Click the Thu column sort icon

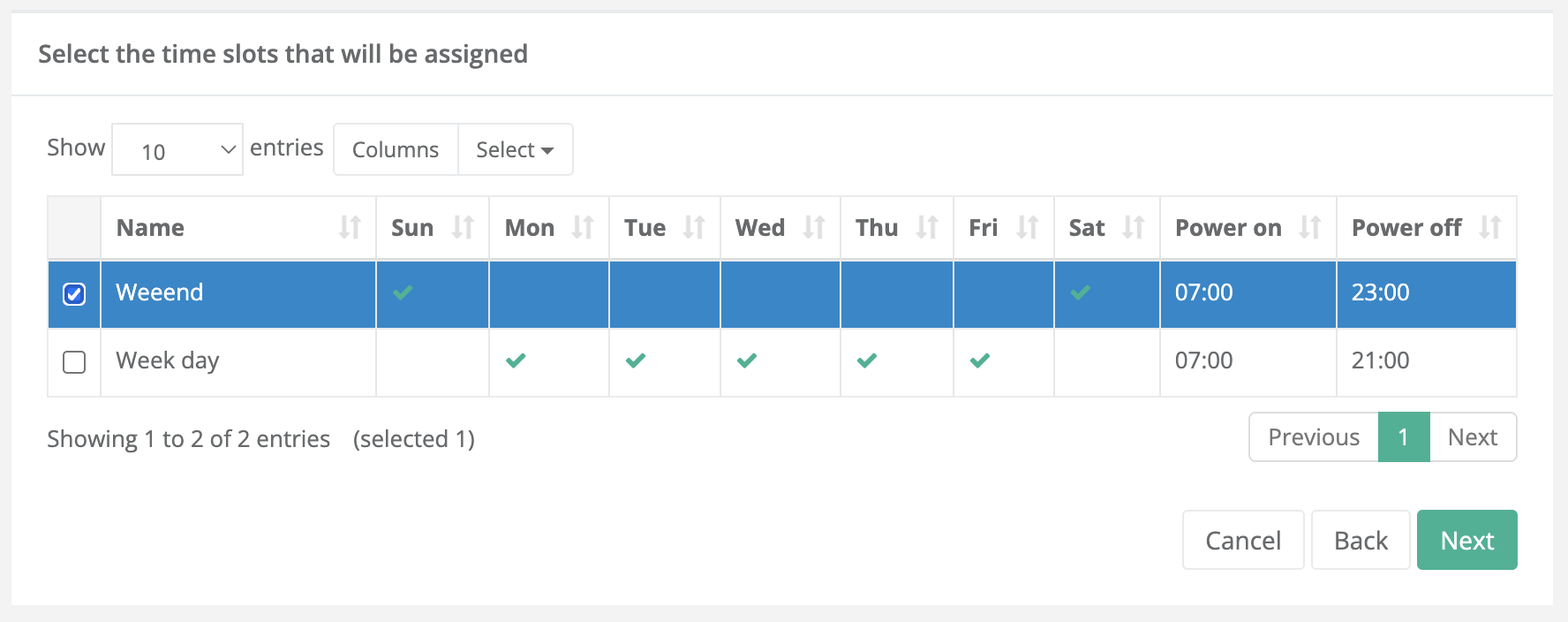[x=927, y=228]
